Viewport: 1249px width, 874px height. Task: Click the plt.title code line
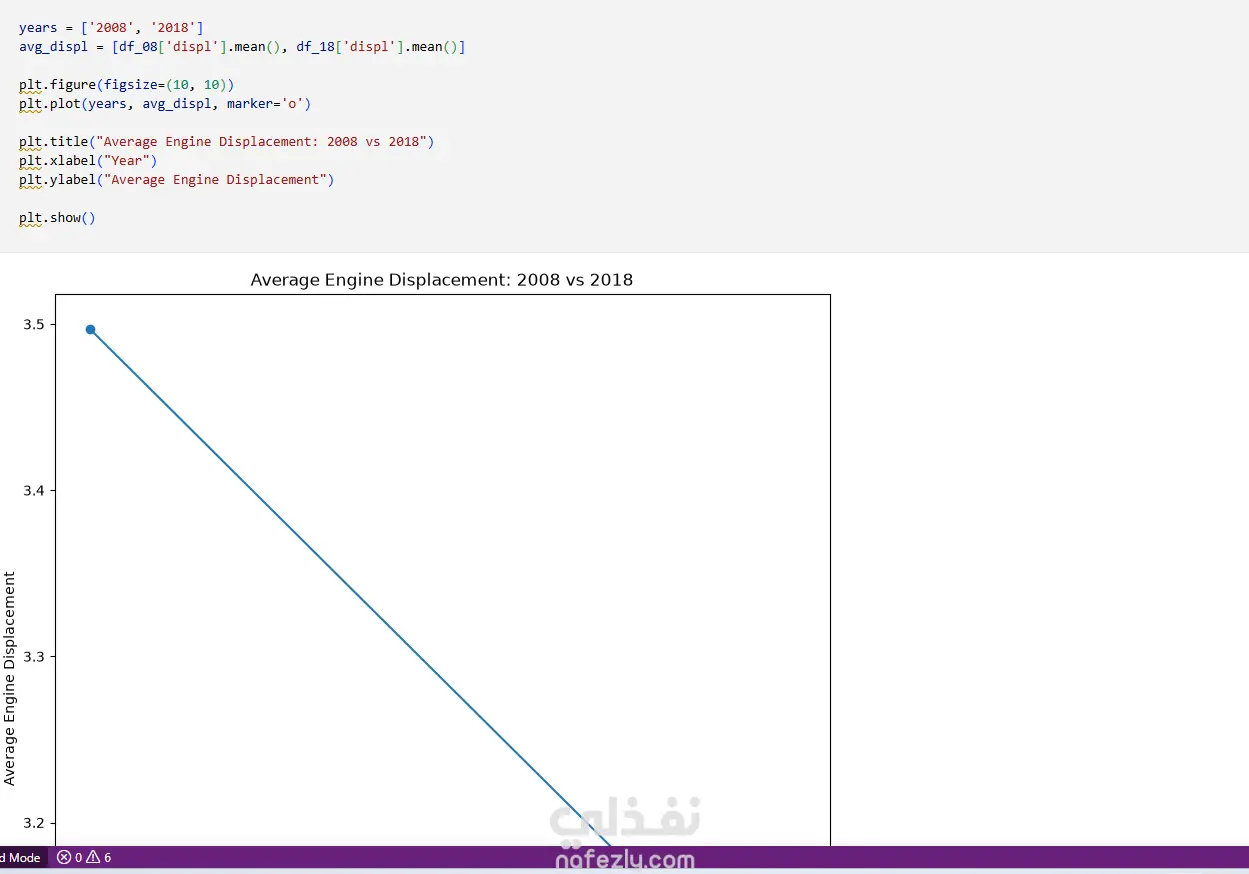click(226, 142)
